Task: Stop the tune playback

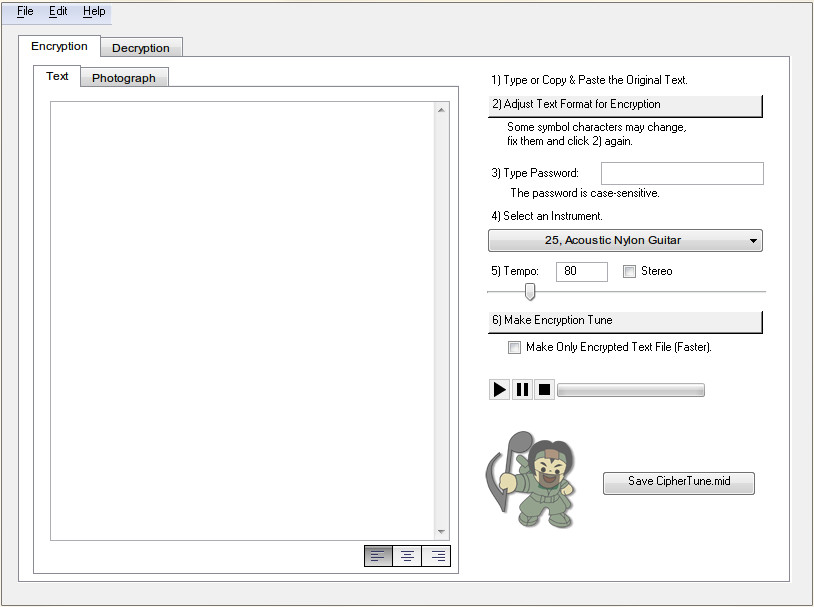Action: (x=545, y=389)
